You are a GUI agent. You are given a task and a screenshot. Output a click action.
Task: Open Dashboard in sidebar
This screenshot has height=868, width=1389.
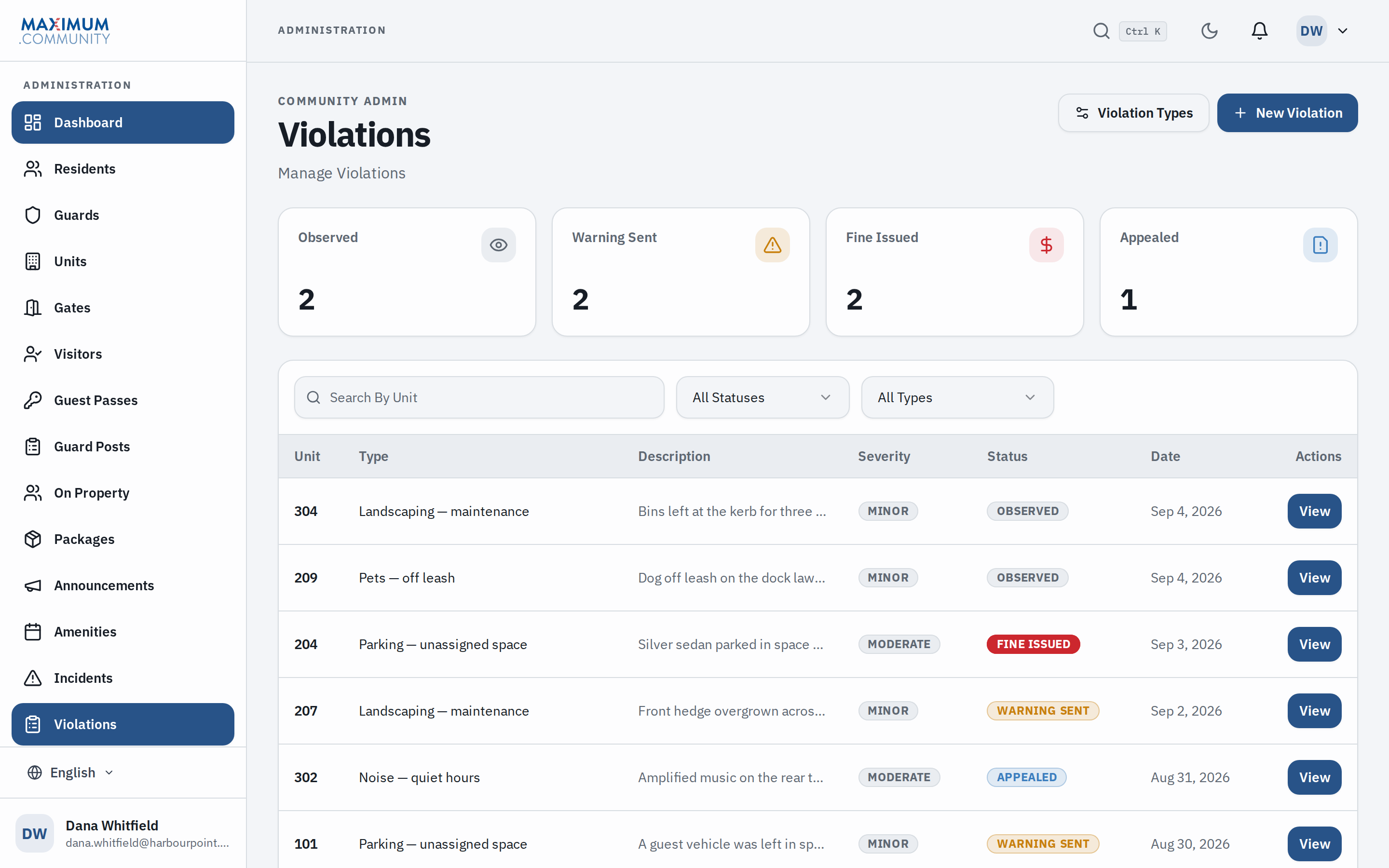tap(123, 122)
